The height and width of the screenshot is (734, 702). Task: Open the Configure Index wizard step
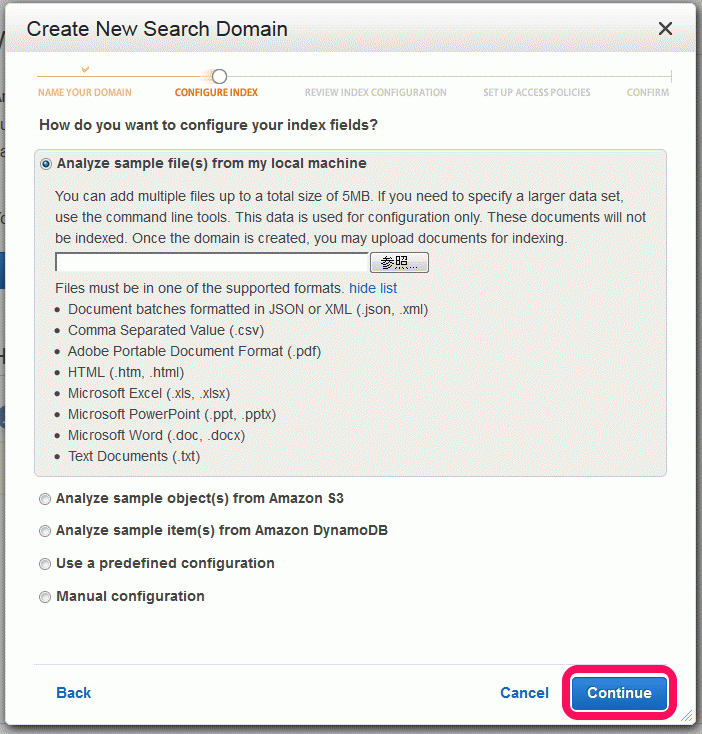click(216, 92)
